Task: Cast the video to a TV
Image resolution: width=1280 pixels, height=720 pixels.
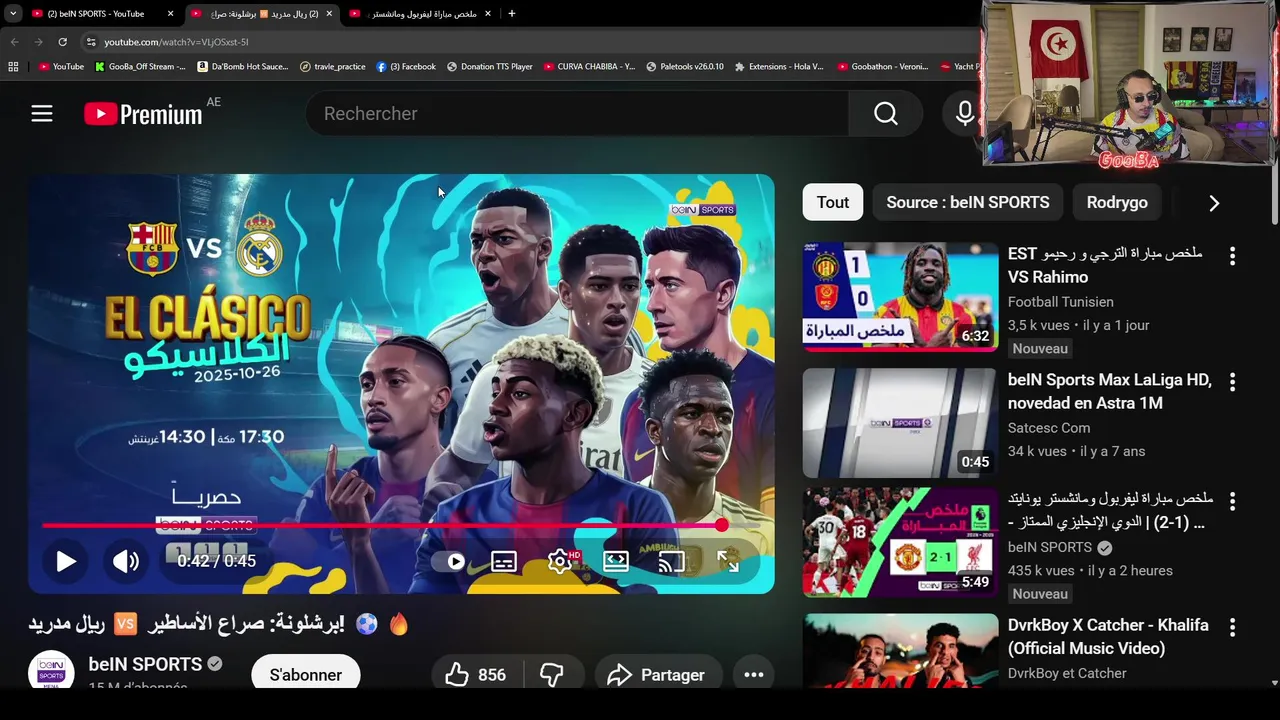Action: point(671,562)
